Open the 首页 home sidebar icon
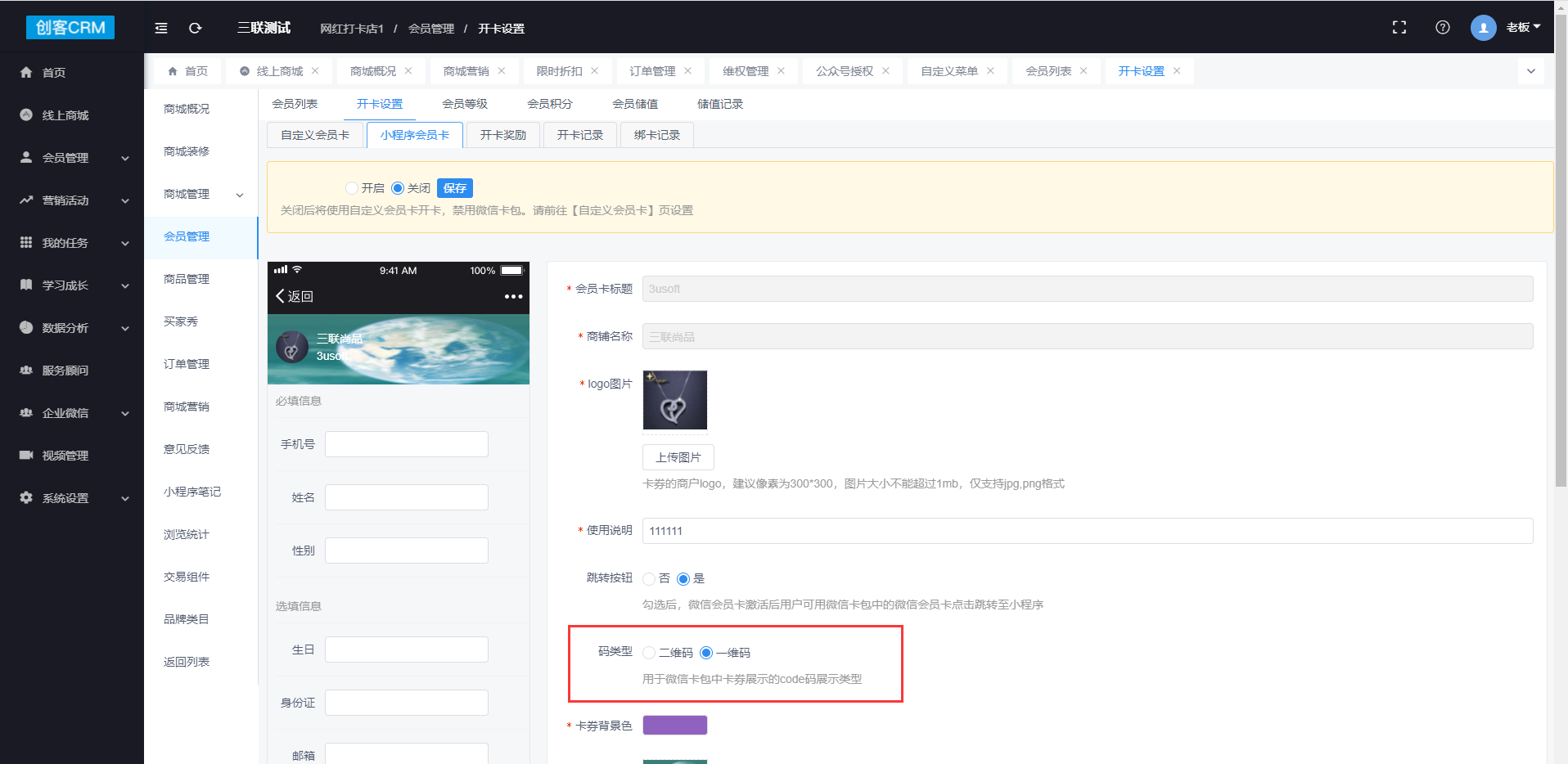The image size is (1568, 764). [26, 73]
